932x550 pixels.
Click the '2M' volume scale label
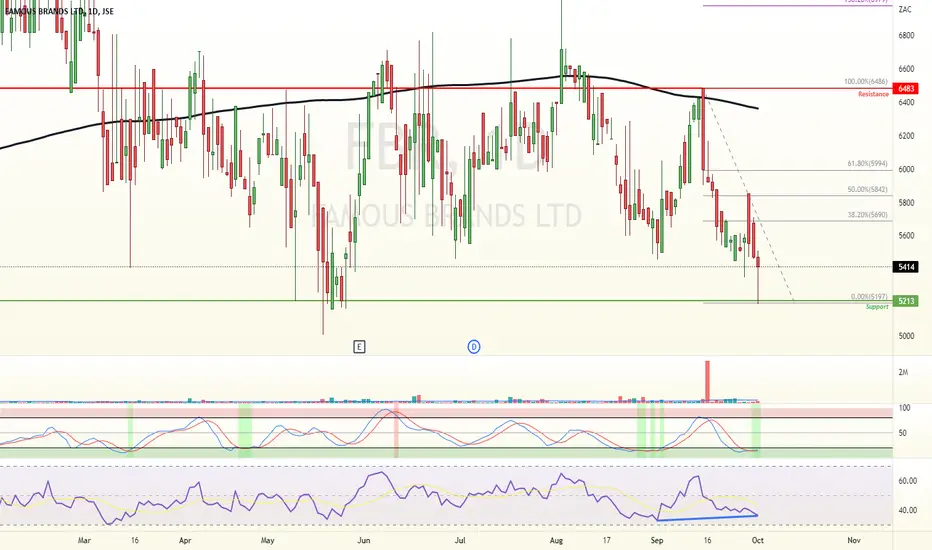click(903, 373)
